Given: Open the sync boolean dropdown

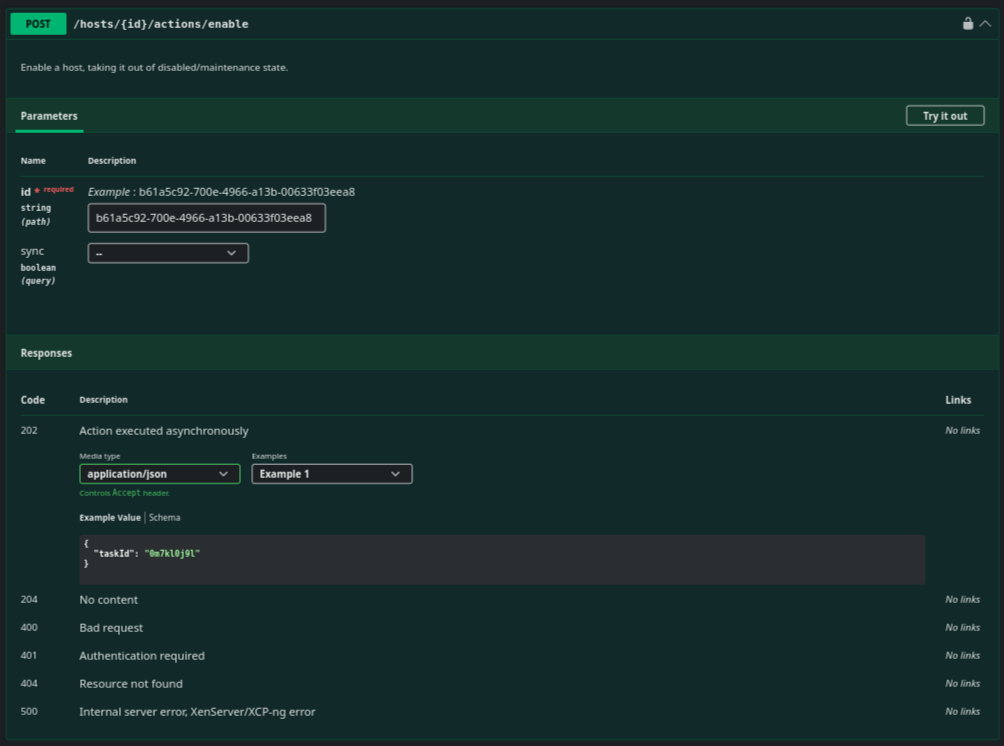Looking at the screenshot, I should tap(168, 254).
